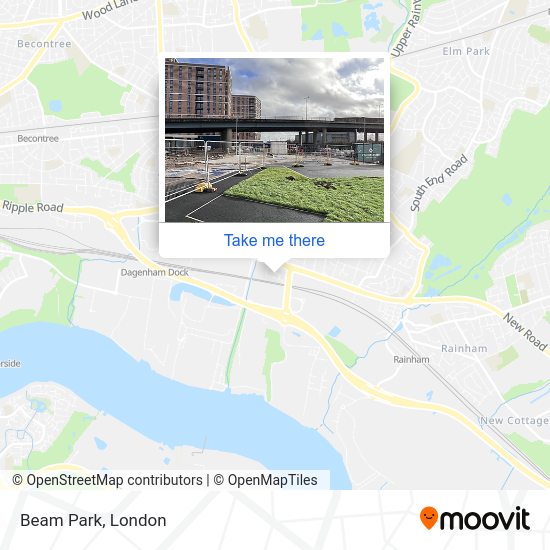Click the Rainham district label
The image size is (550, 550).
(464, 349)
